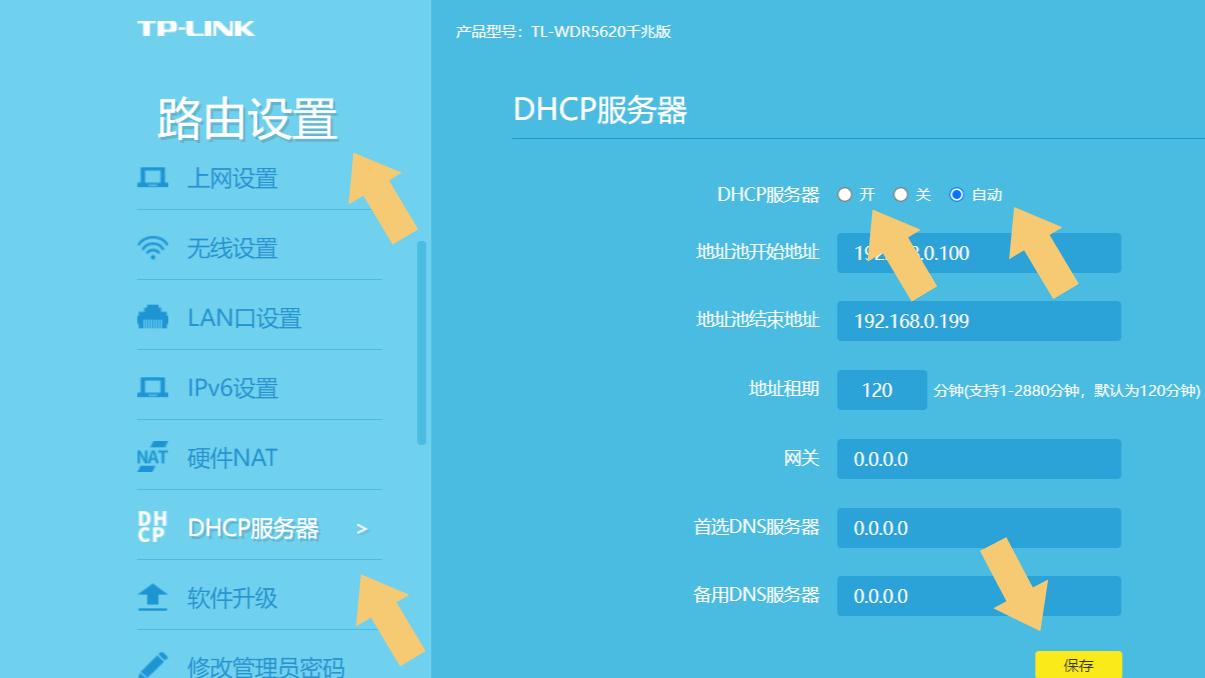1205x678 pixels.
Task: Expand the DHCP服务器 chevron arrow
Action: tap(362, 528)
